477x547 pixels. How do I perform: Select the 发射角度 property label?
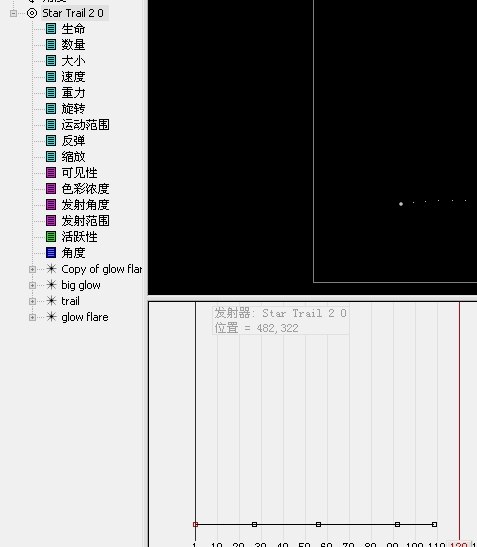[x=85, y=205]
